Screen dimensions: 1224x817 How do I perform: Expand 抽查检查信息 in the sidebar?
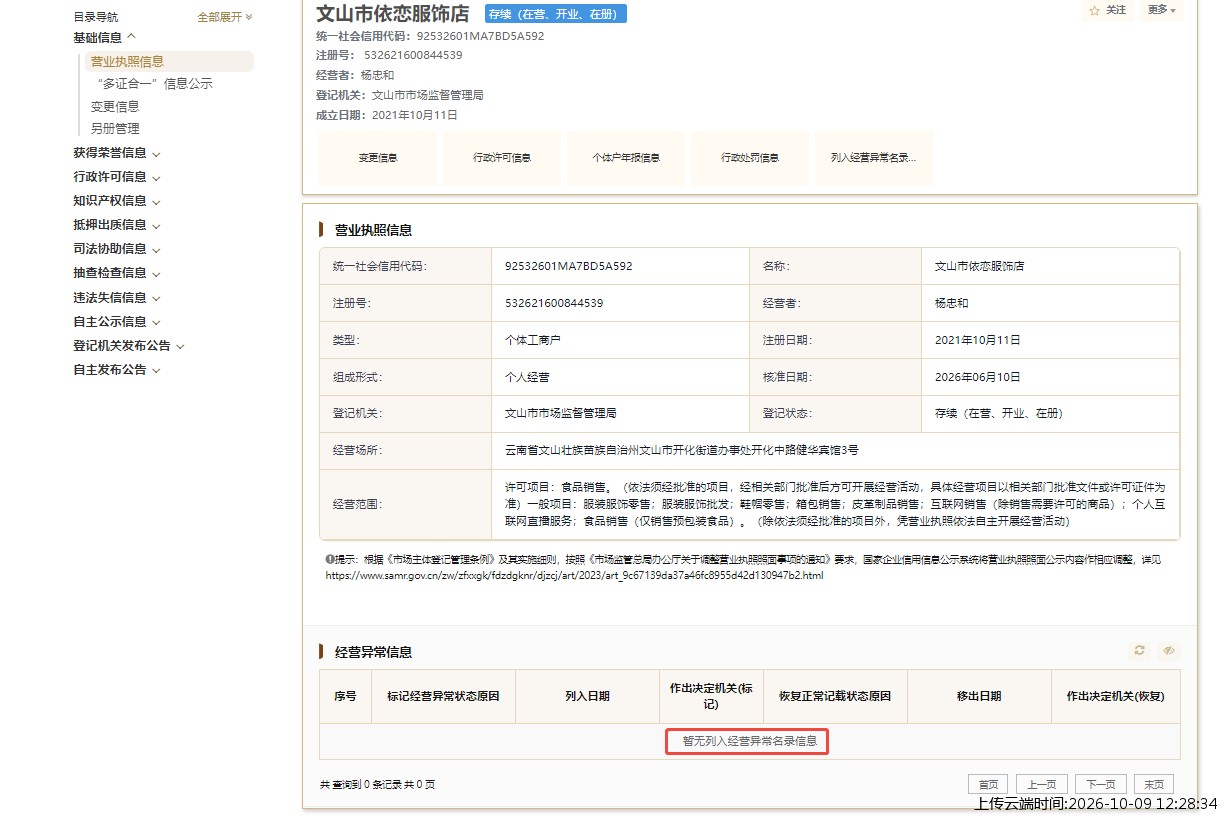pyautogui.click(x=116, y=273)
